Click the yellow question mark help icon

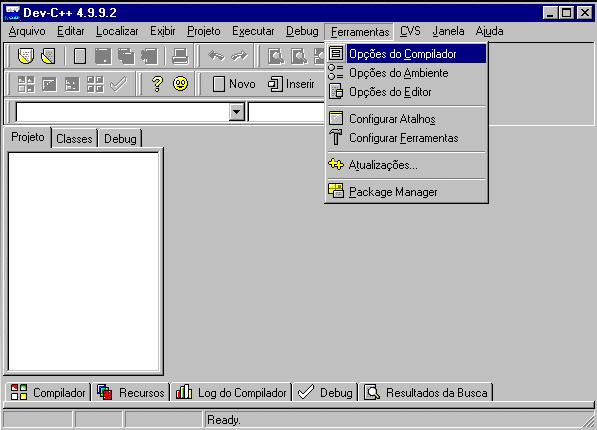[157, 84]
